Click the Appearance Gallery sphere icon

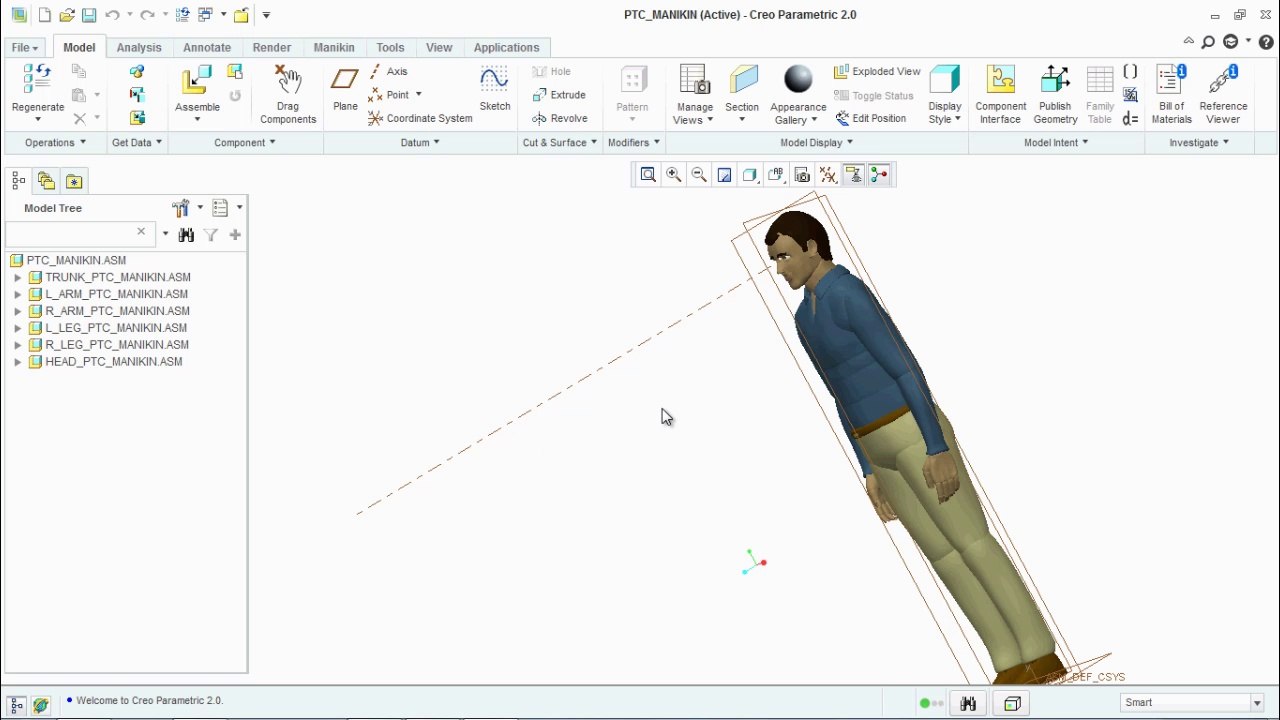click(798, 81)
